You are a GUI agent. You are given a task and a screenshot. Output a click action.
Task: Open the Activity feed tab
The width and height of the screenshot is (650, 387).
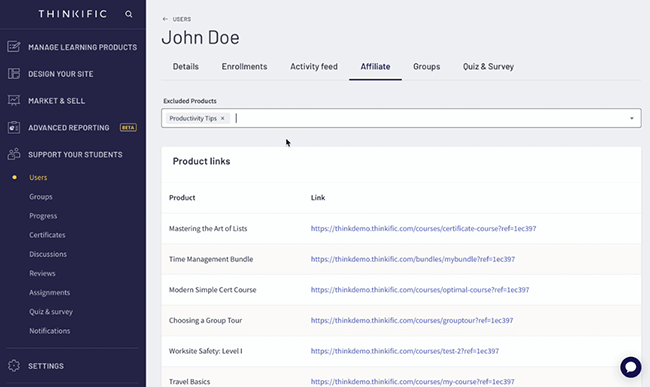(314, 67)
